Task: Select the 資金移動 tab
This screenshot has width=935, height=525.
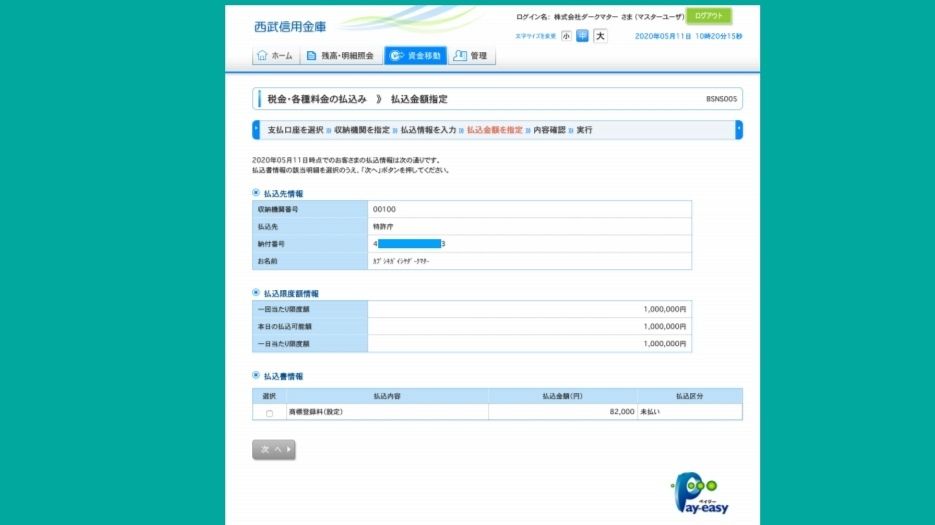Action: point(415,56)
